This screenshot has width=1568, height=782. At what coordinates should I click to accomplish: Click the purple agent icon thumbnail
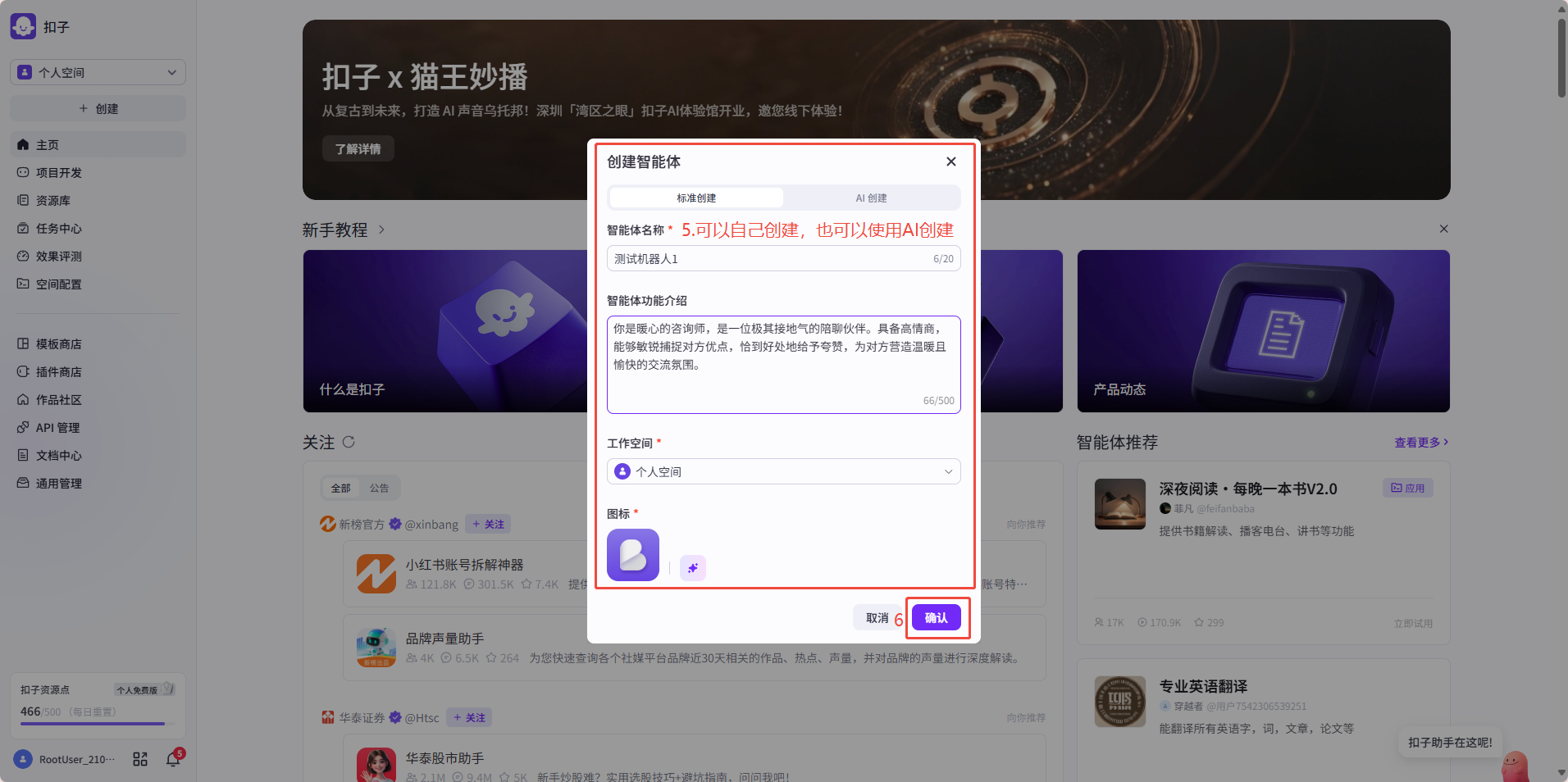pos(633,555)
